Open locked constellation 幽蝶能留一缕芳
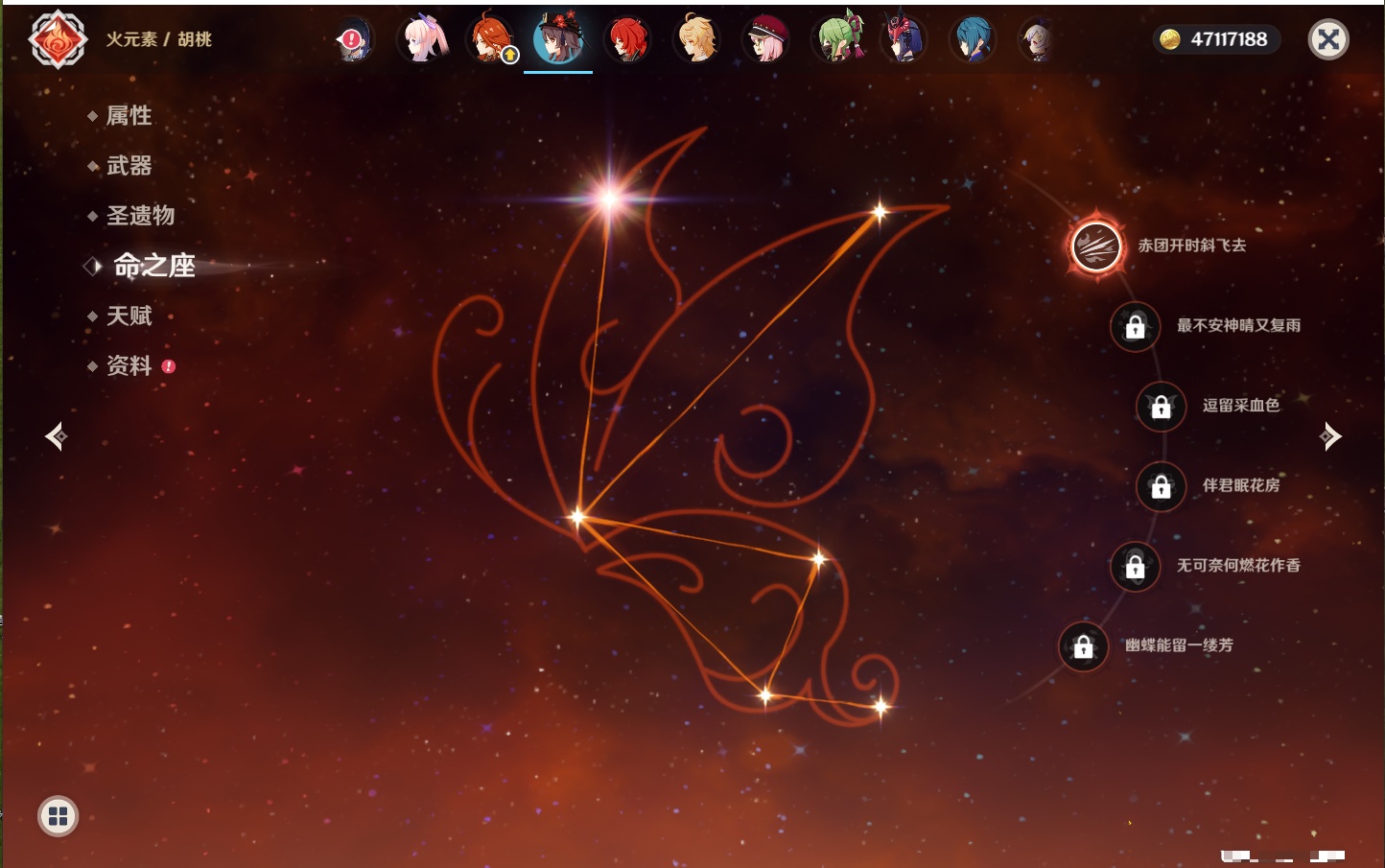The width and height of the screenshot is (1385, 868). point(1083,646)
